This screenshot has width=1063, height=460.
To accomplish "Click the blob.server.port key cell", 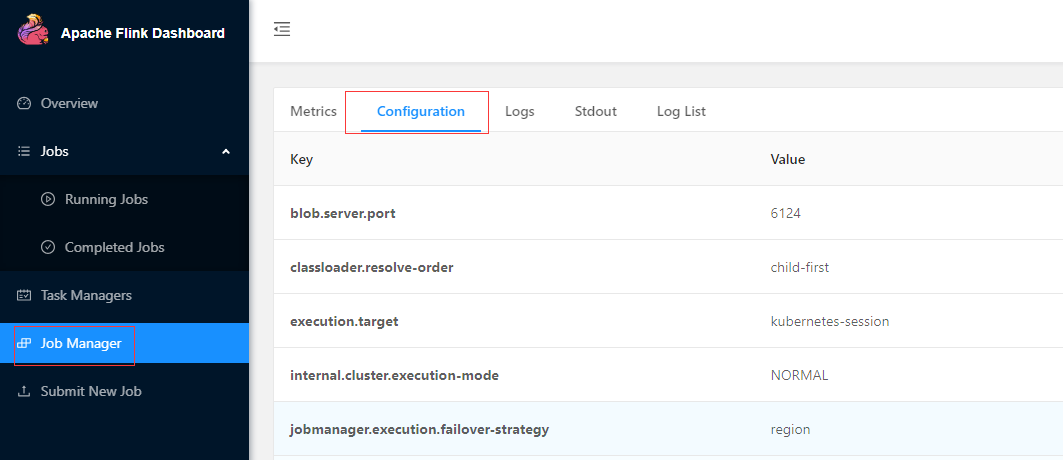I will (x=345, y=214).
